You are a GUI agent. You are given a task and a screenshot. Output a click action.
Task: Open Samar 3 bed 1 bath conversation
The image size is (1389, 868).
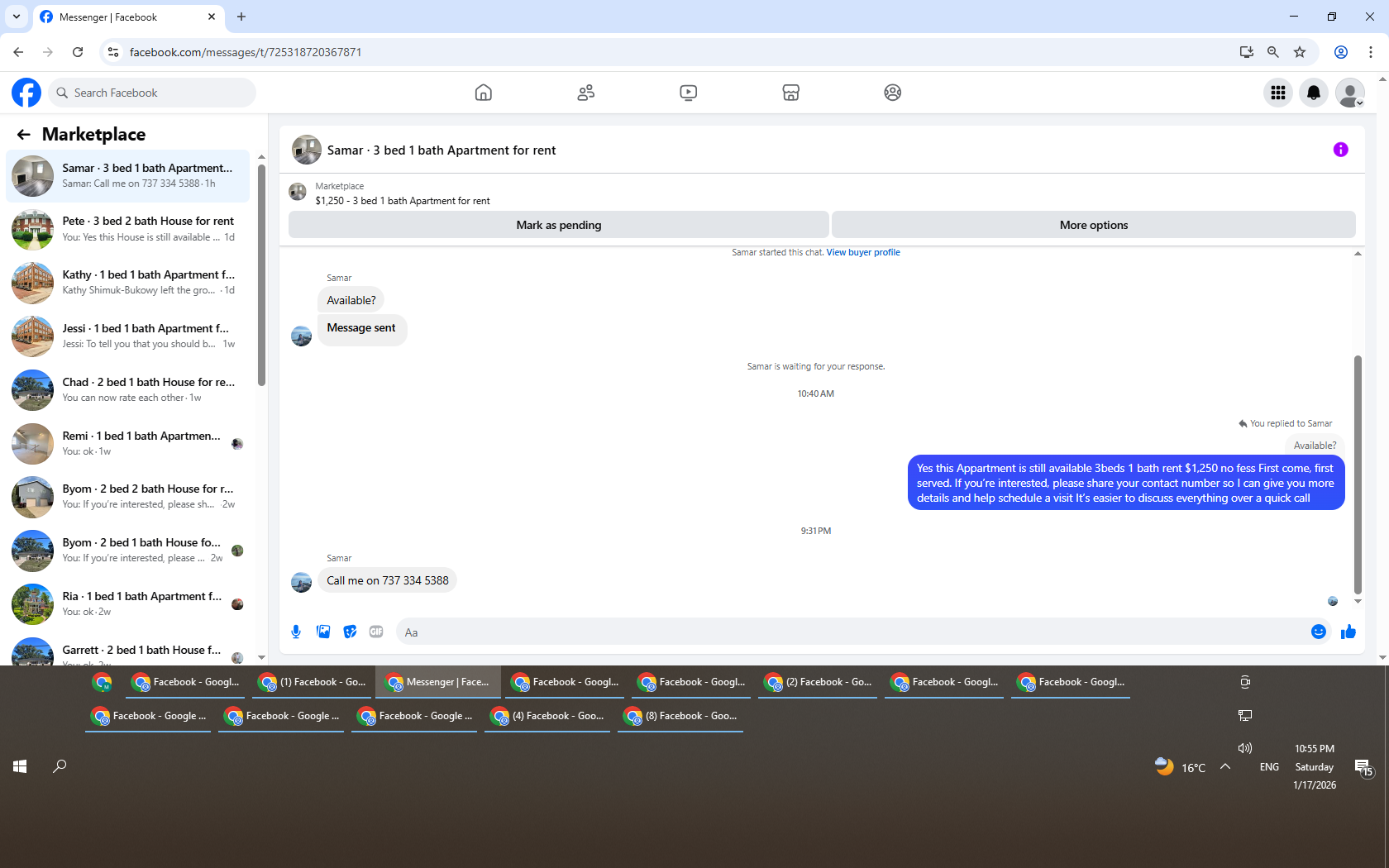127,175
